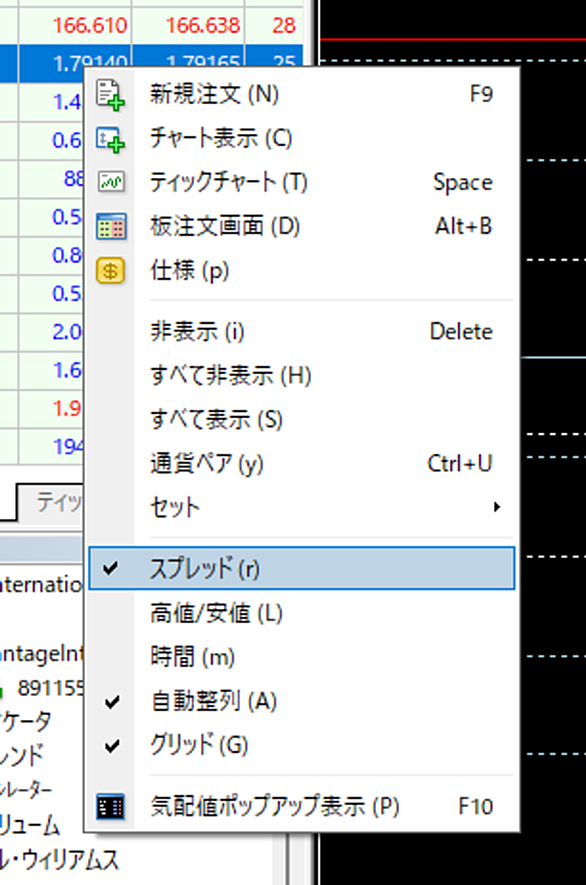Select the account number 891155 entry

(x=50, y=688)
